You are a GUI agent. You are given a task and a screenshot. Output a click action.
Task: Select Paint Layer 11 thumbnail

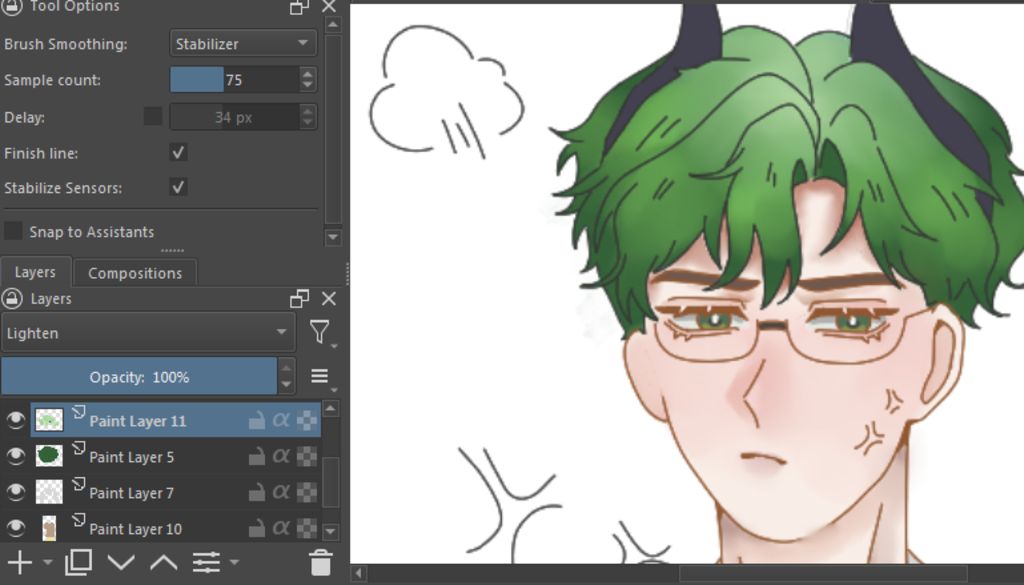point(49,420)
